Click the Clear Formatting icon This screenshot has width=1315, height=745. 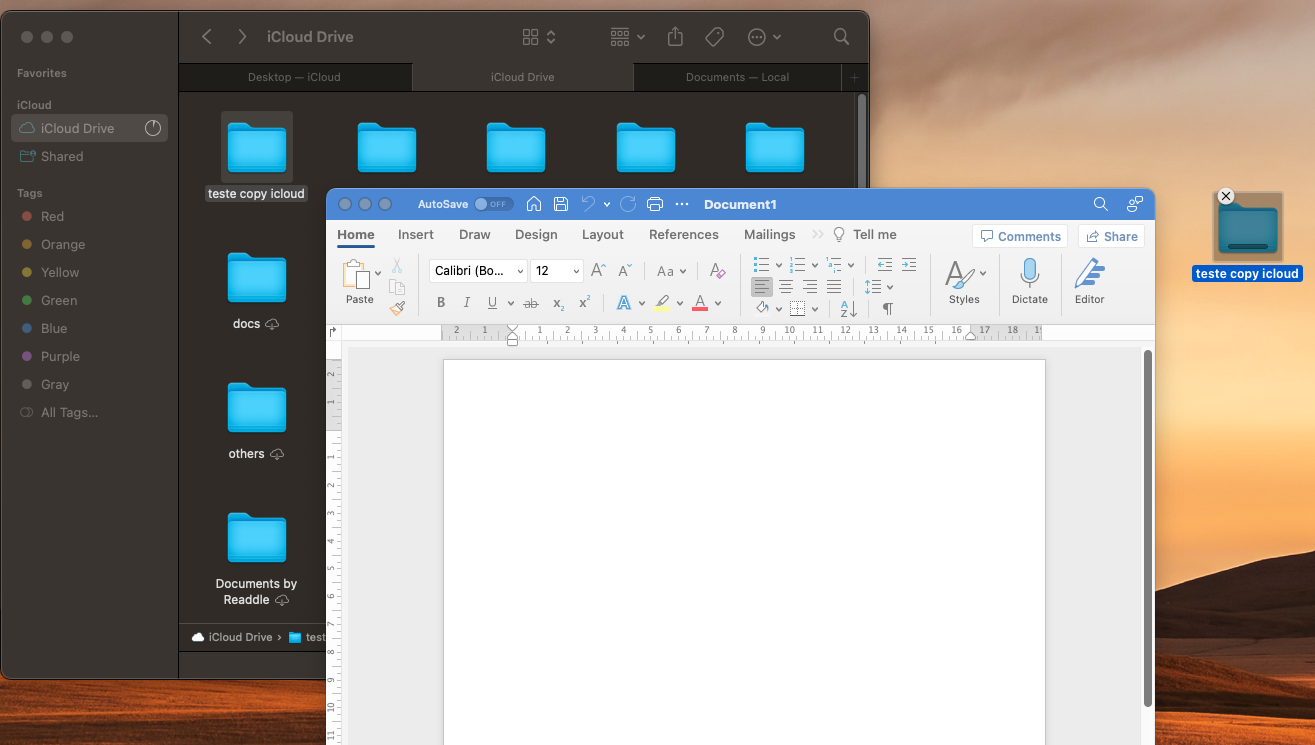click(717, 271)
